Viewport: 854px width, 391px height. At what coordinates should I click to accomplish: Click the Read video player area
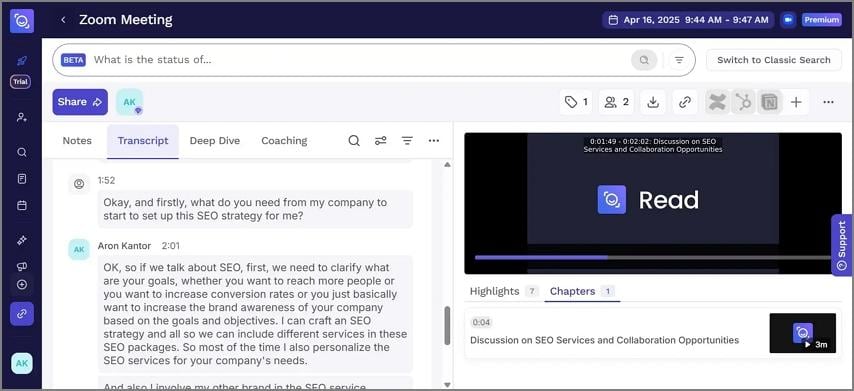click(652, 203)
